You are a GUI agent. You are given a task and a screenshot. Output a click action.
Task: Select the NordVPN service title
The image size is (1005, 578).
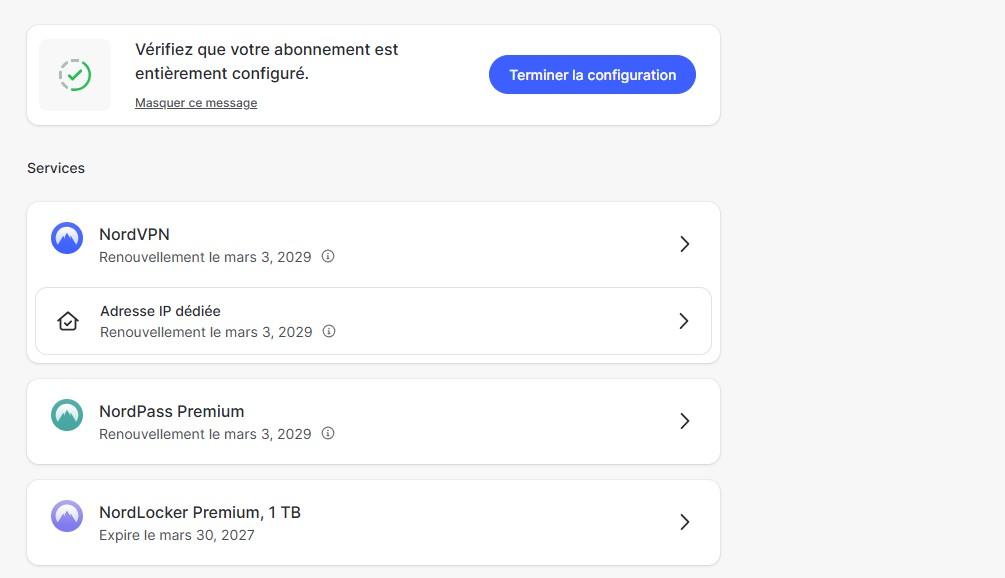pos(134,234)
